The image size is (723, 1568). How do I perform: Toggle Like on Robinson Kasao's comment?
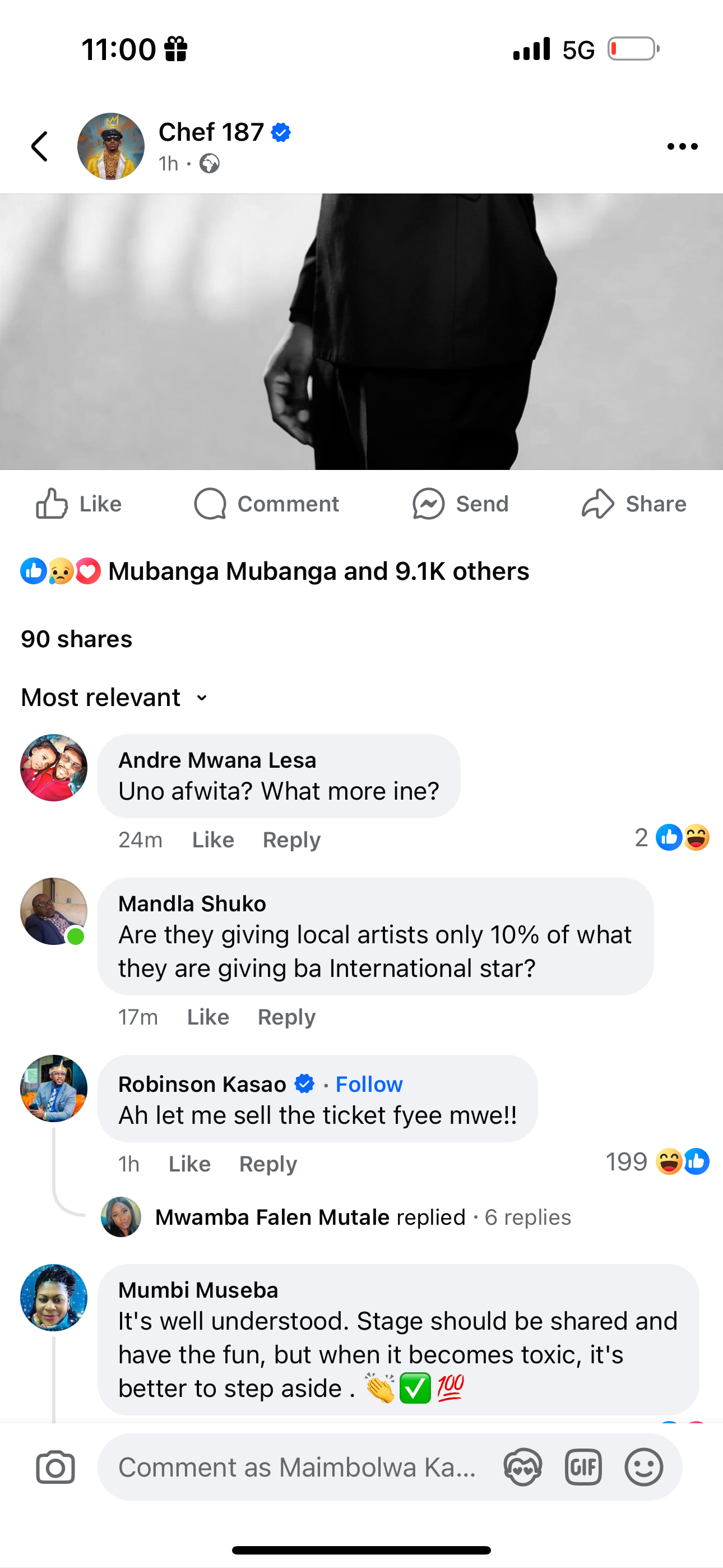[189, 1164]
